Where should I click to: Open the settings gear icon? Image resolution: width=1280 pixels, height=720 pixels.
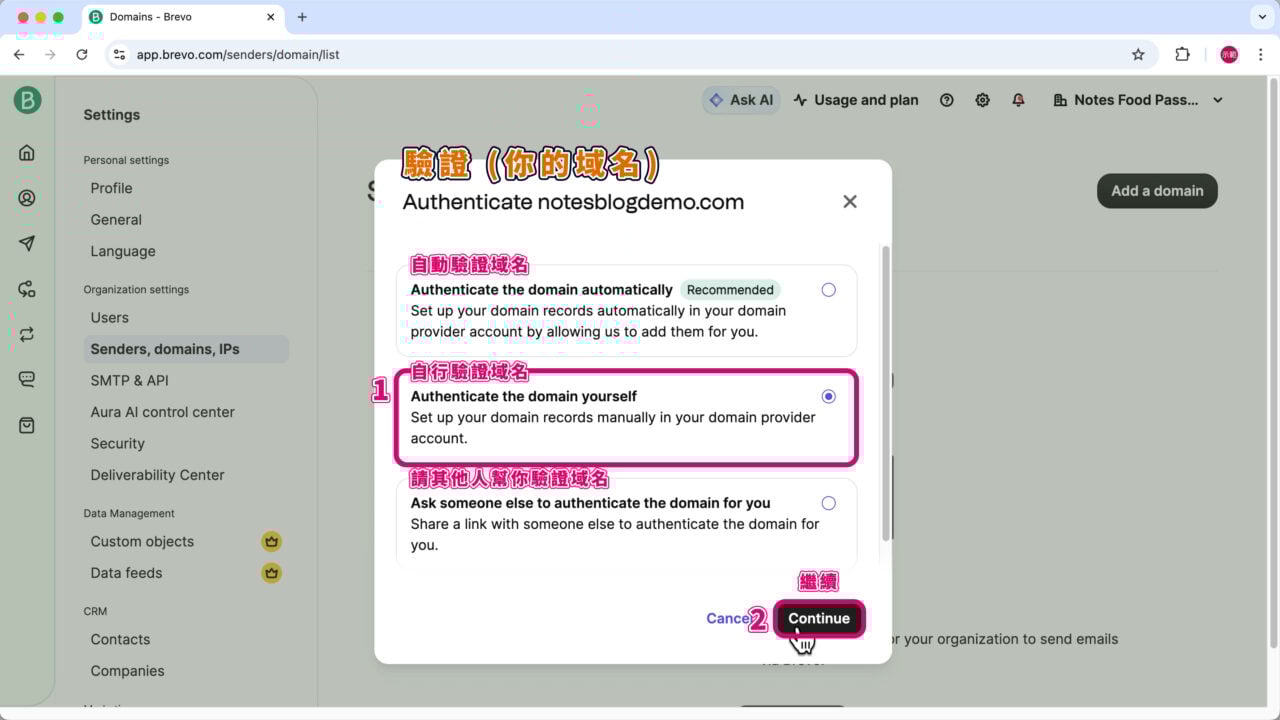(982, 100)
